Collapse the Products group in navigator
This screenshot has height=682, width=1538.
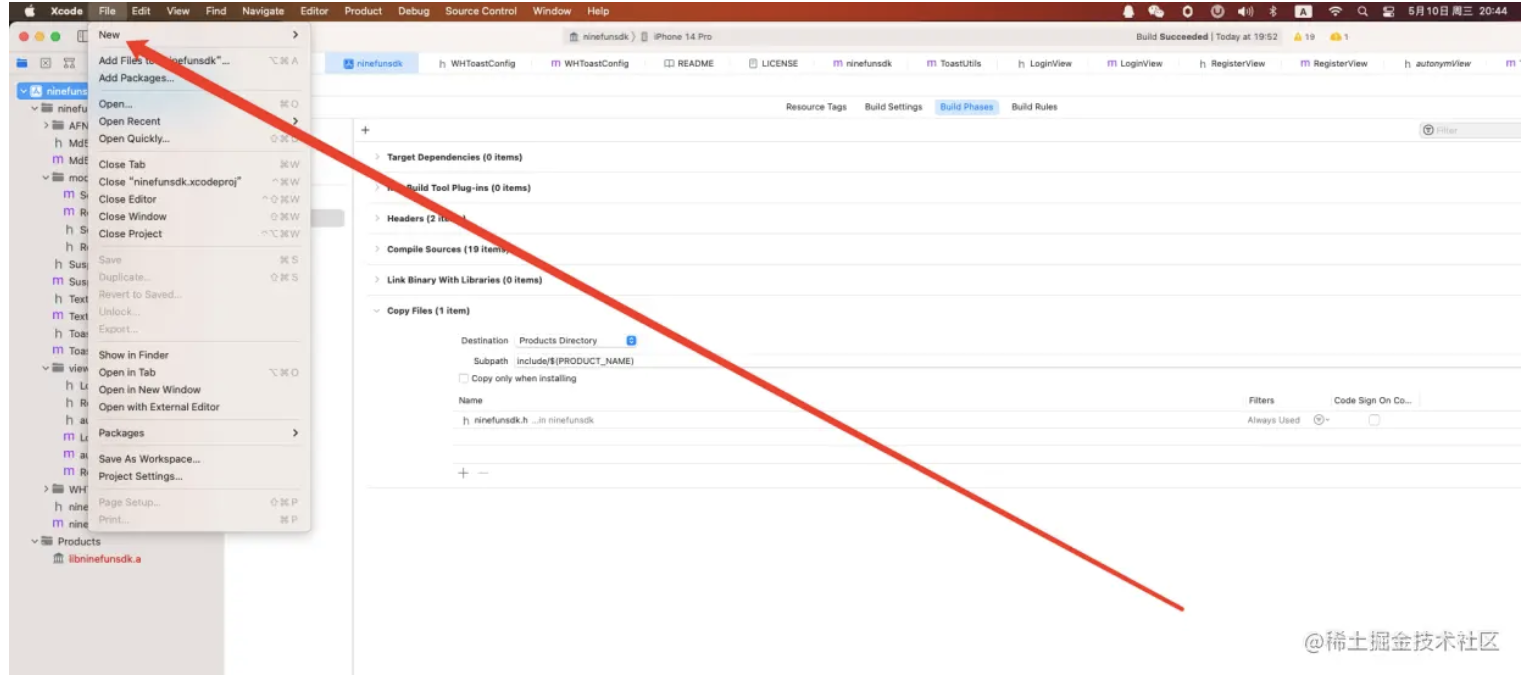click(35, 541)
